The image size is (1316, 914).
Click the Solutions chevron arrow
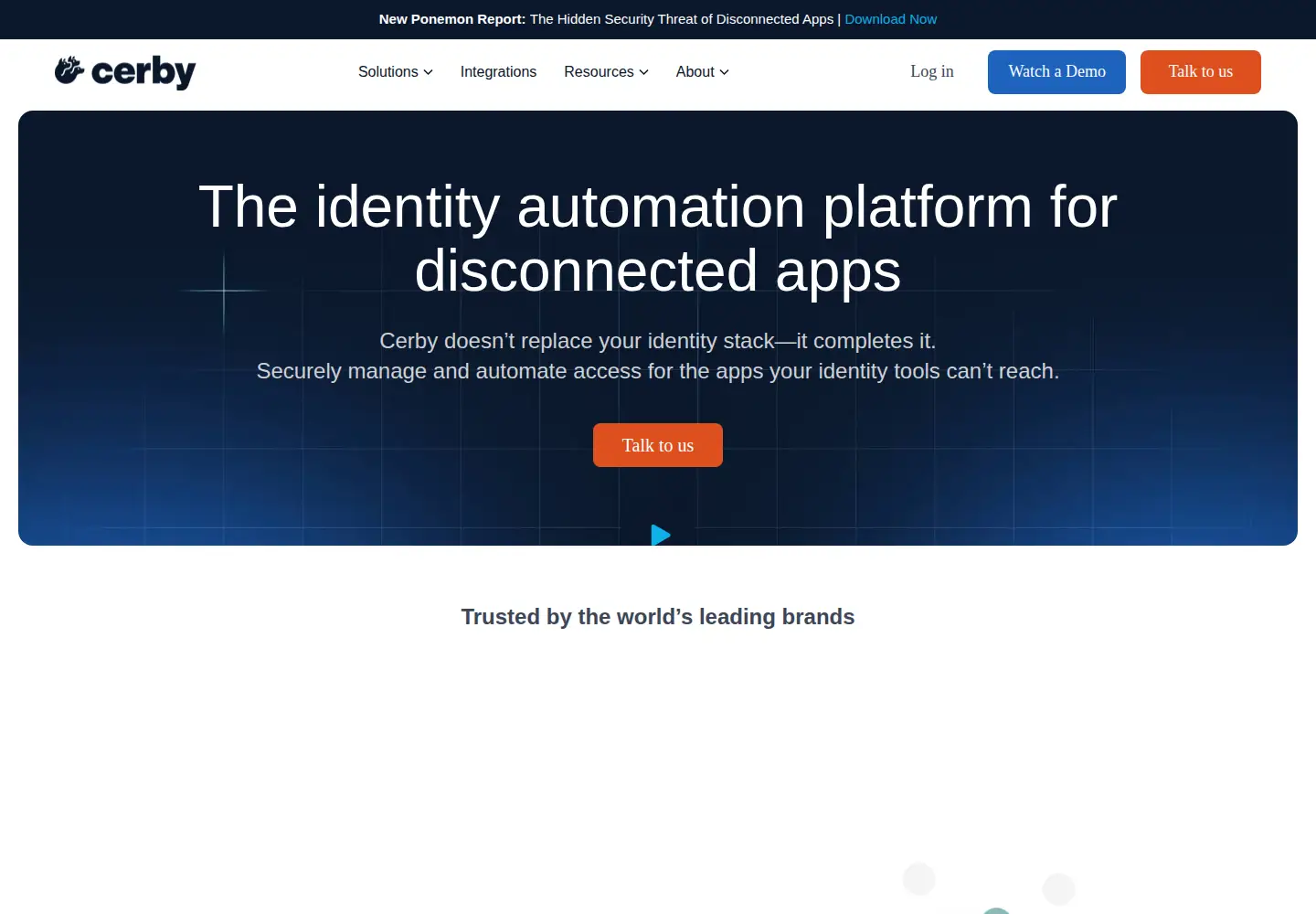(428, 72)
